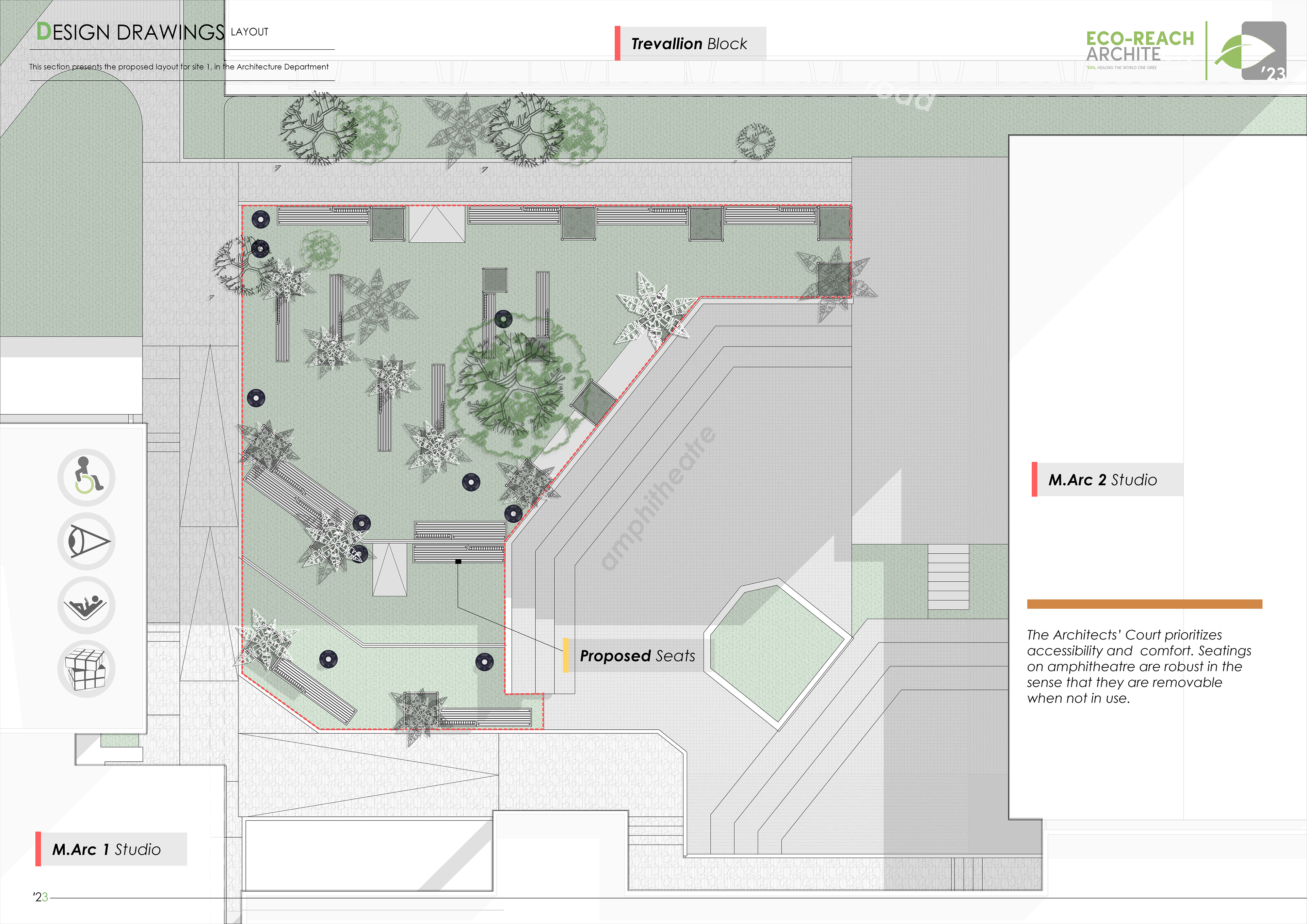1307x924 pixels.
Task: Click the M.Arc 2 Studio label
Action: click(1103, 480)
